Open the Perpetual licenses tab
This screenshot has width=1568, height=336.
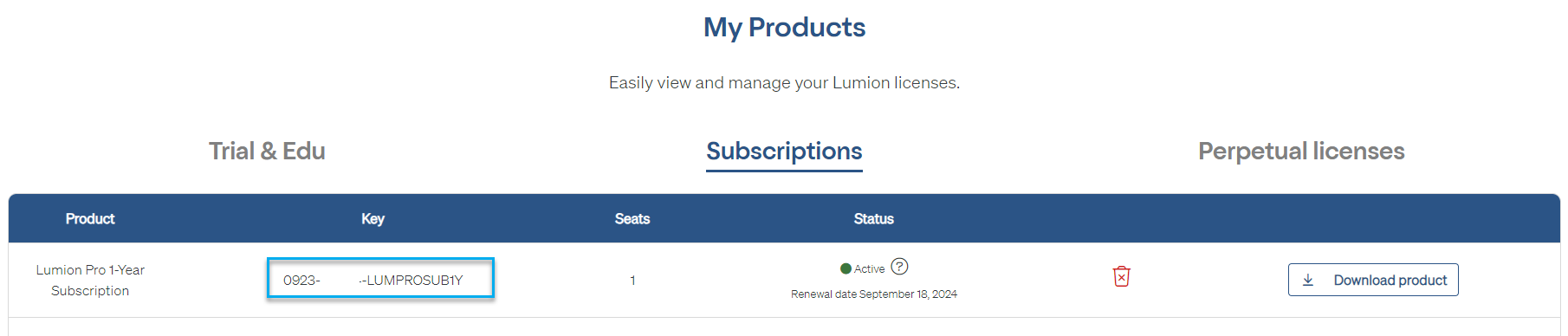(1301, 151)
